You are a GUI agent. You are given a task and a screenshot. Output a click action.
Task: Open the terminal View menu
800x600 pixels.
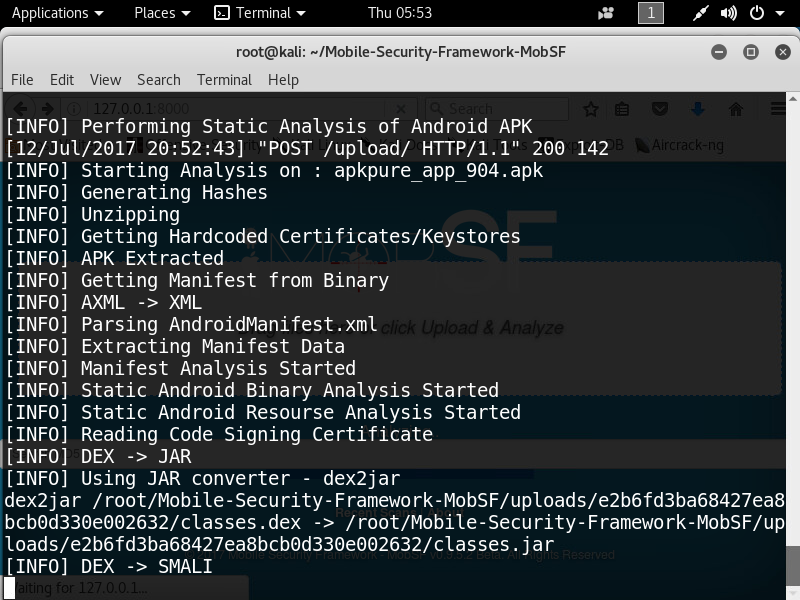pyautogui.click(x=106, y=80)
